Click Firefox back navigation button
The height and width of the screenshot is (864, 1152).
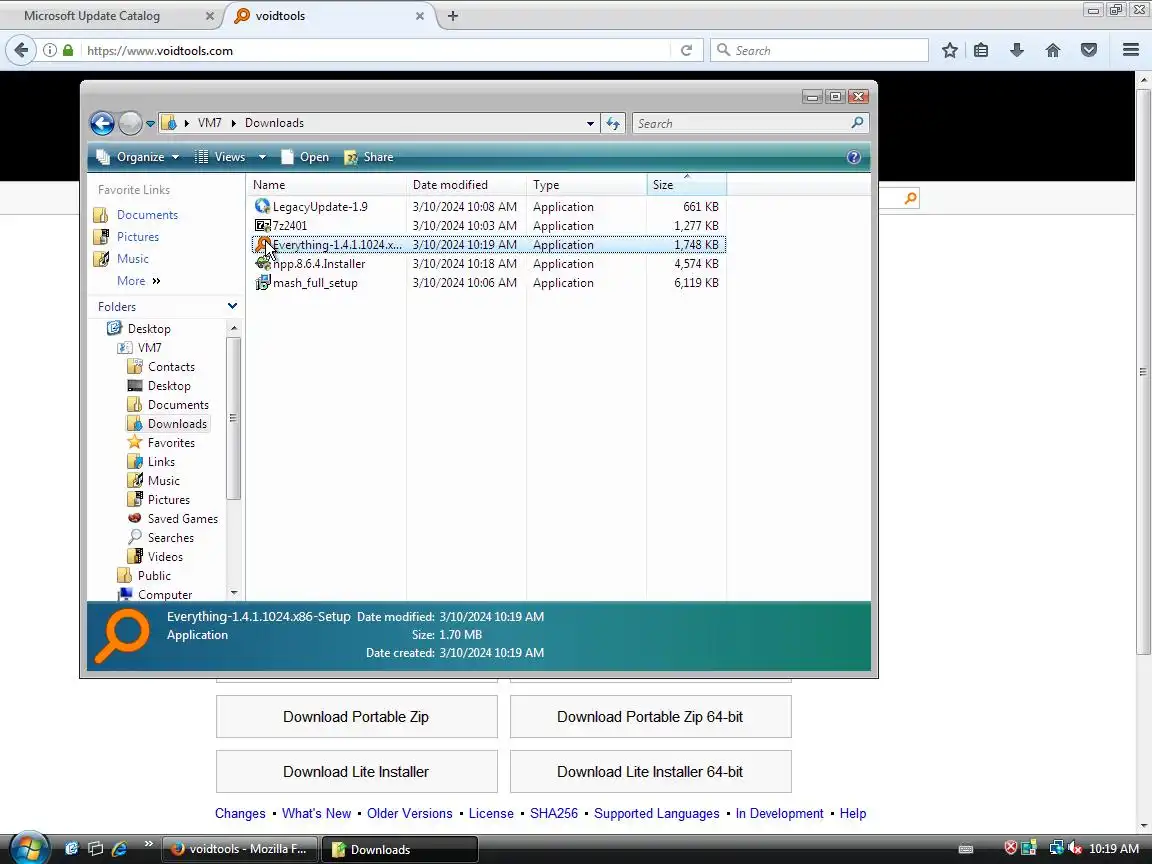21,50
